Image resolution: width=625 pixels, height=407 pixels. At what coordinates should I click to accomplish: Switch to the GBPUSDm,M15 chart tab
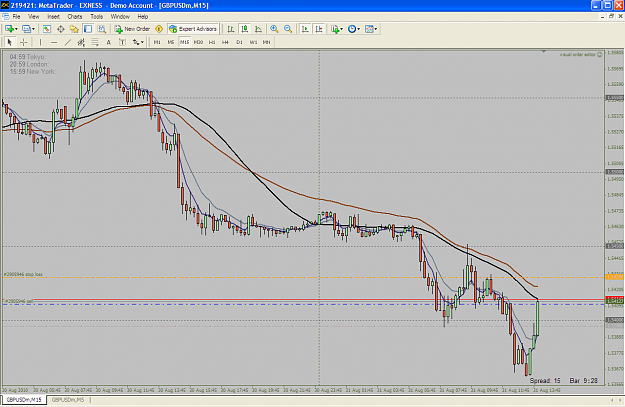(24, 400)
